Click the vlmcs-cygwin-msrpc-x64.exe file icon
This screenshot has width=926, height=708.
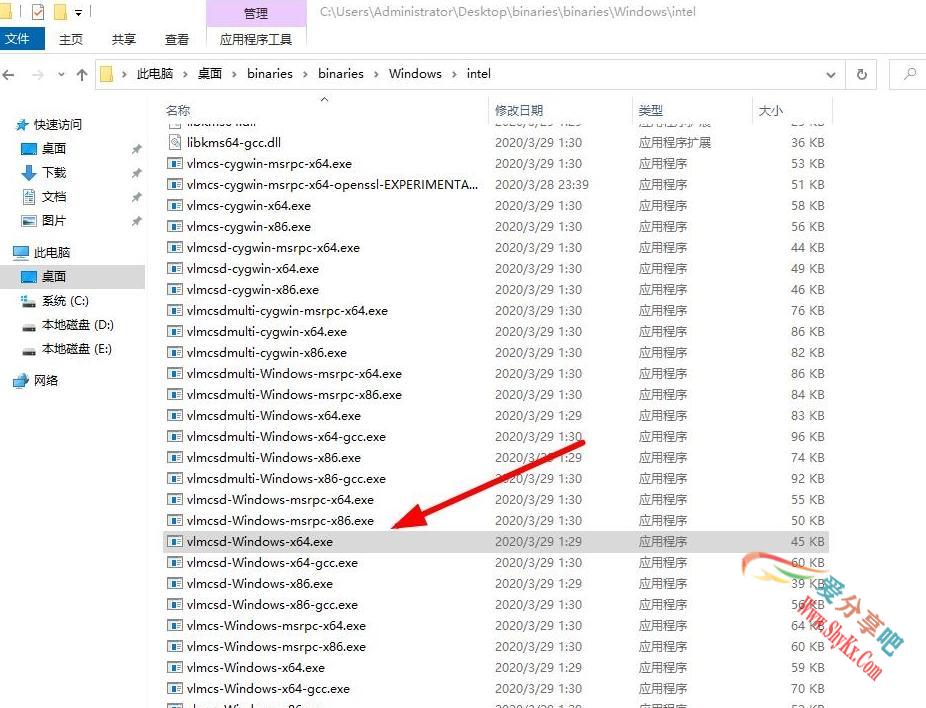coord(174,164)
